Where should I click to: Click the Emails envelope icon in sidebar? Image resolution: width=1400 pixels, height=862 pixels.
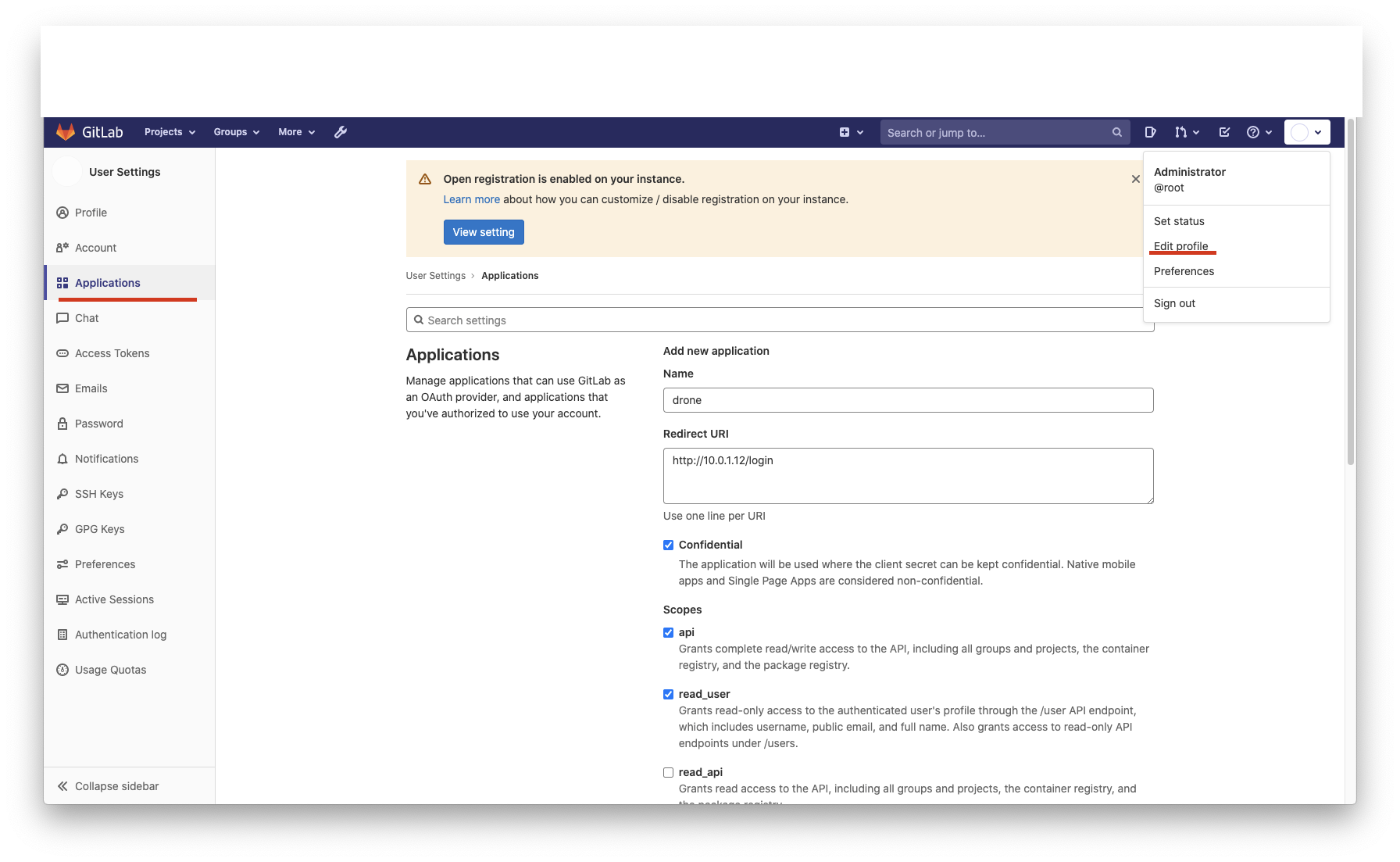[x=62, y=388]
